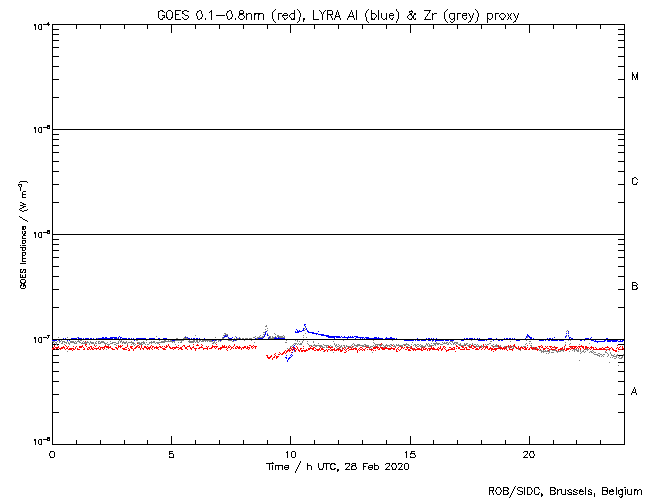
Task: Click the C flare class label
Action: (x=635, y=182)
